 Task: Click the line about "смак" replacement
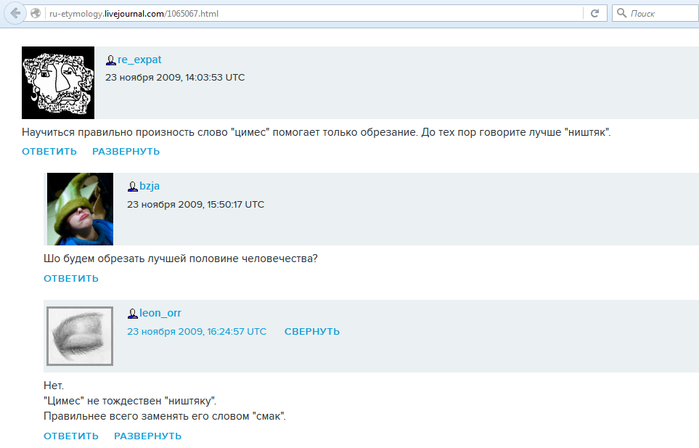tap(164, 416)
